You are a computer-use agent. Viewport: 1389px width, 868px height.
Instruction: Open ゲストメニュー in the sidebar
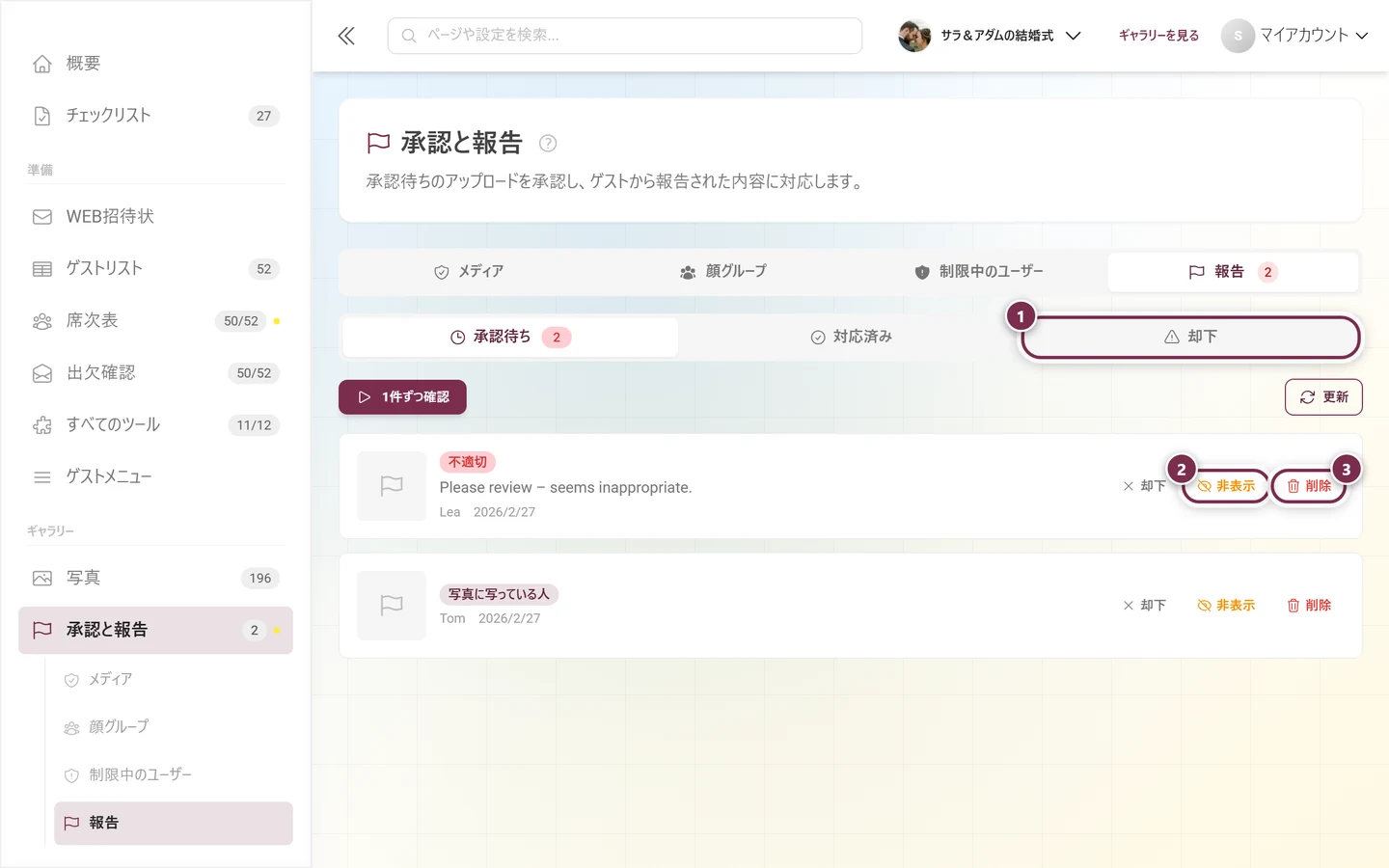[x=155, y=477]
